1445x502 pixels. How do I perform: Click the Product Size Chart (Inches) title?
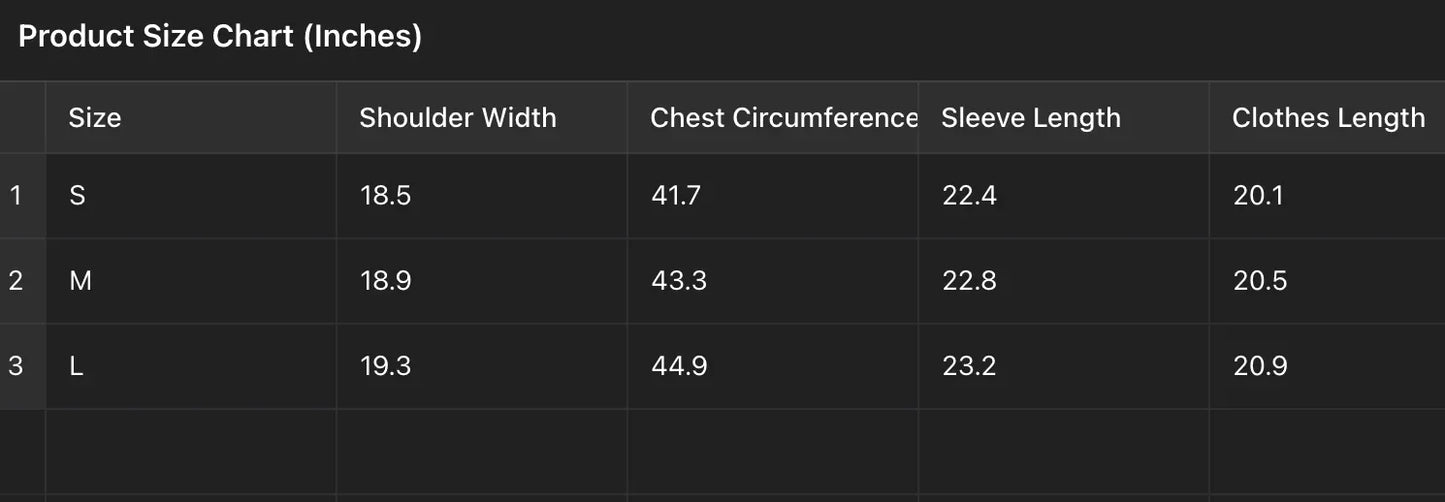[x=220, y=37]
